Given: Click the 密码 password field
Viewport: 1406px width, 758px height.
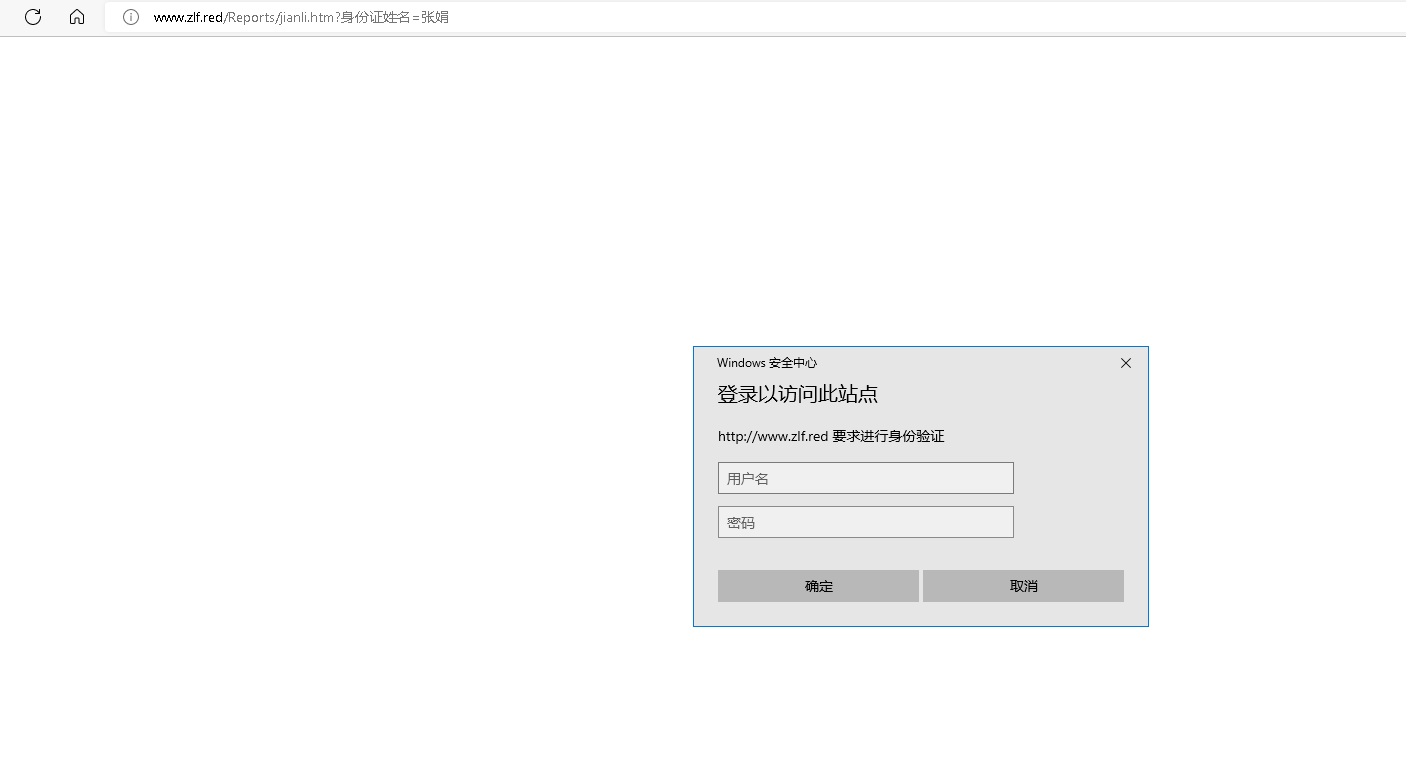Looking at the screenshot, I should pyautogui.click(x=866, y=522).
